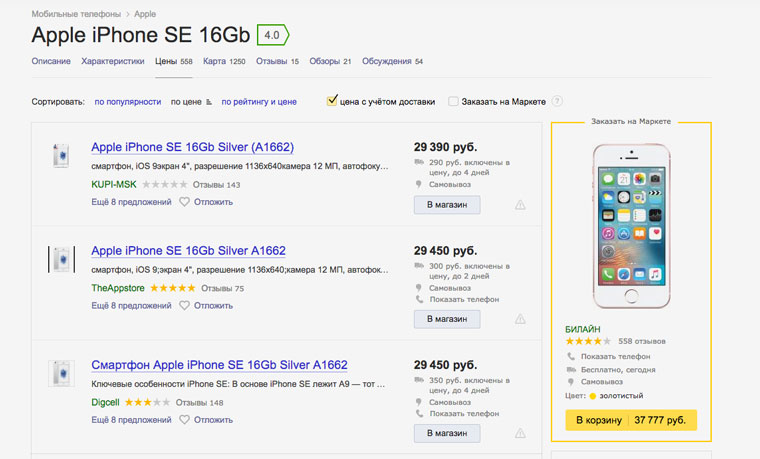The height and width of the screenshot is (459, 760).
Task: Open TheAppstore shop link
Action: pyautogui.click(x=118, y=288)
